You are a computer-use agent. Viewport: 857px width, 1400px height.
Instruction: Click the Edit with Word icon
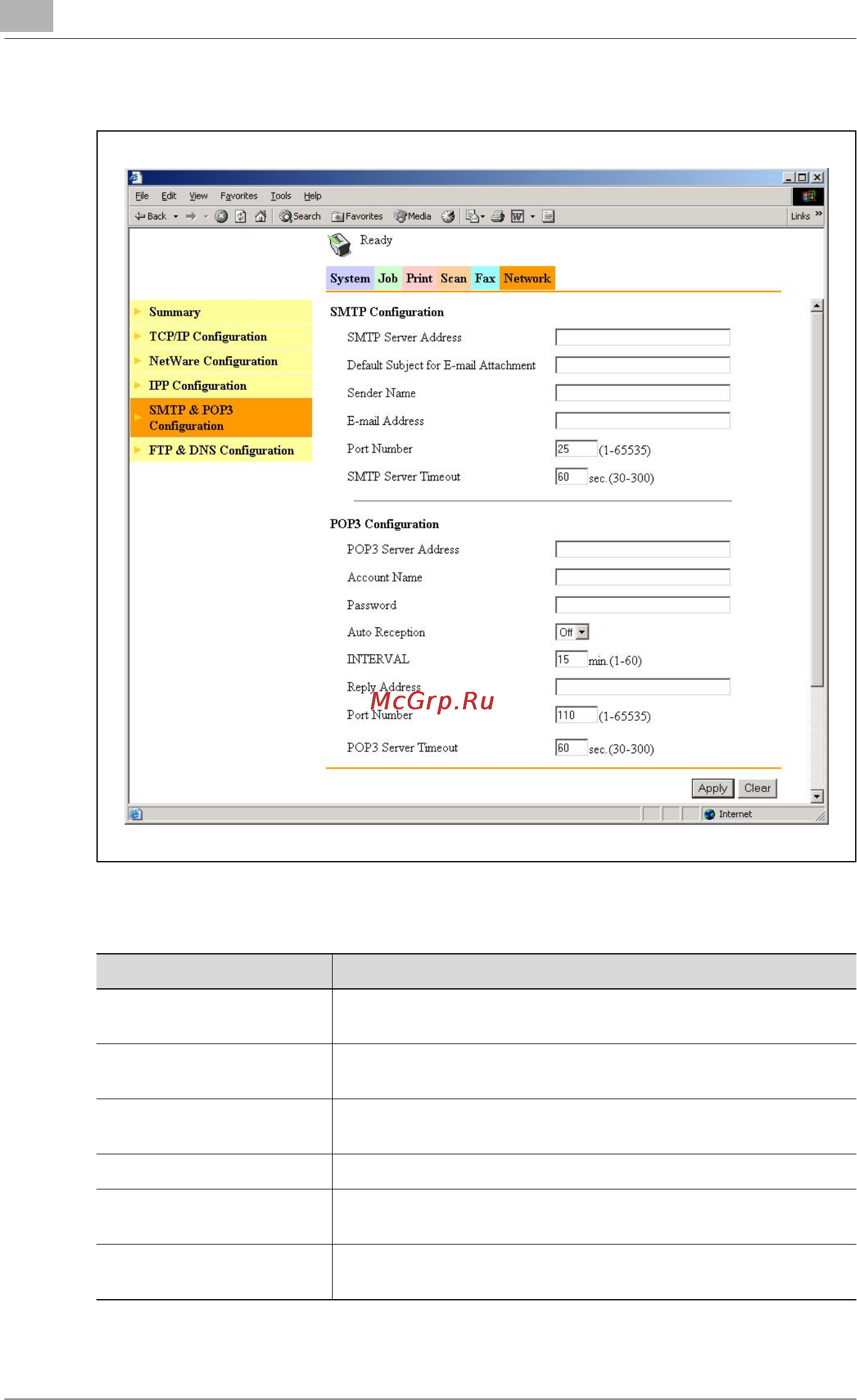tap(517, 216)
